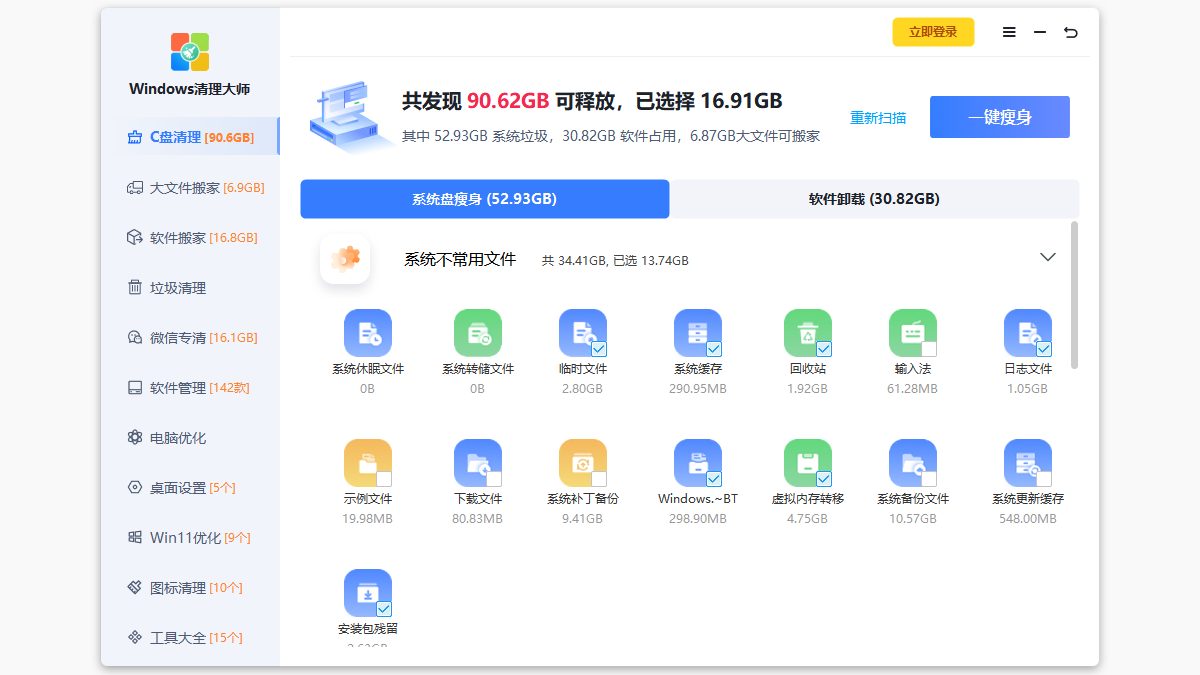Click the 临时文件 document icon
Viewport: 1200px width, 675px height.
pos(583,334)
